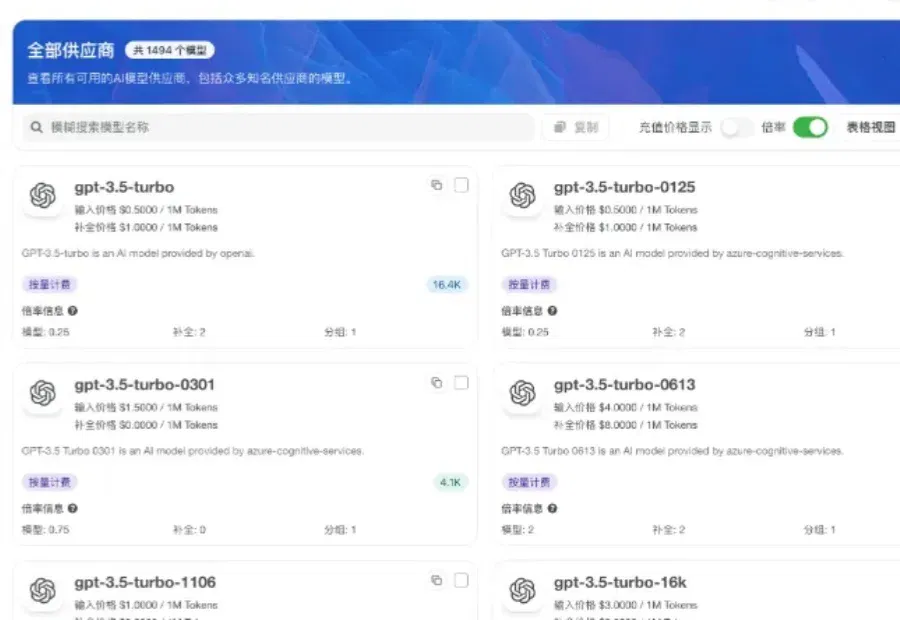Screen dimensions: 900x620
Task: Click the description mentioning openai provider
Action: point(138,253)
